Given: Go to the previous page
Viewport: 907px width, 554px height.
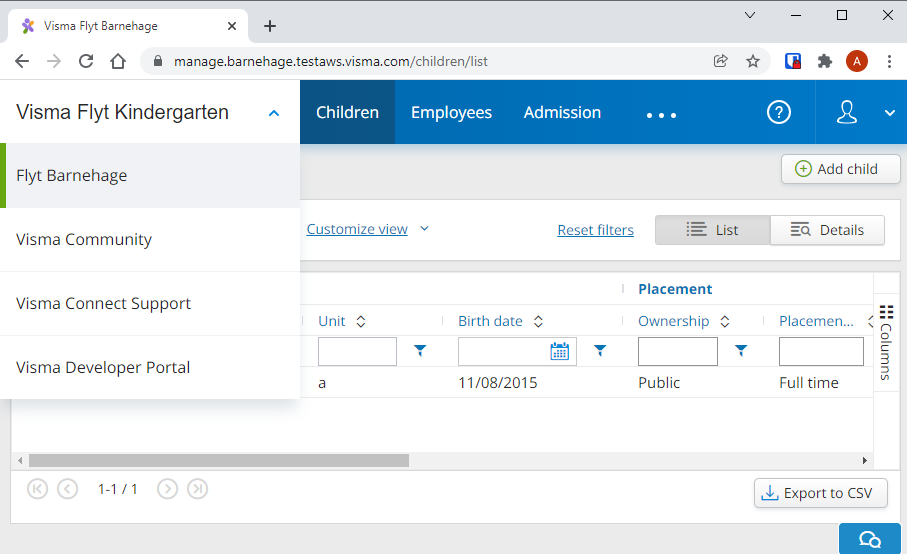Looking at the screenshot, I should click(x=67, y=489).
